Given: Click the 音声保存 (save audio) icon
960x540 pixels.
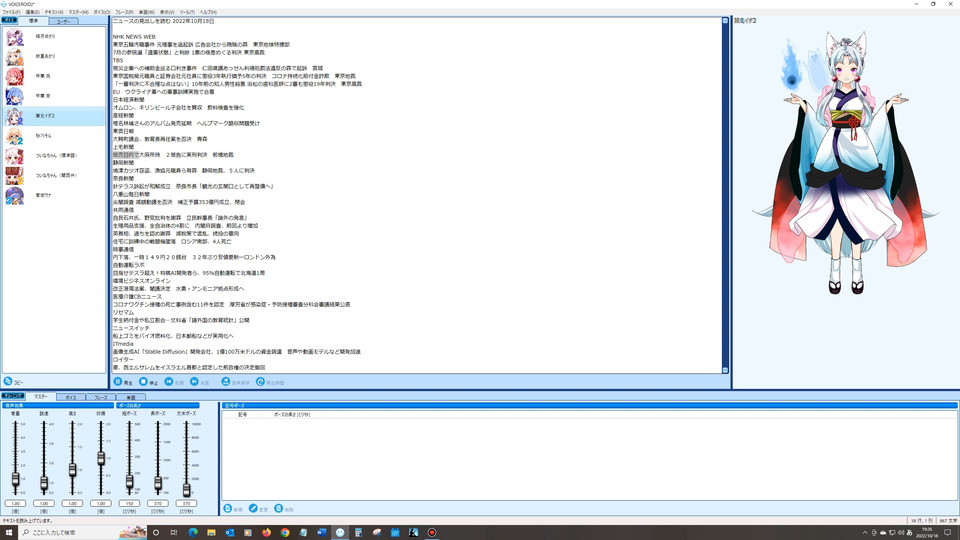Looking at the screenshot, I should [226, 381].
